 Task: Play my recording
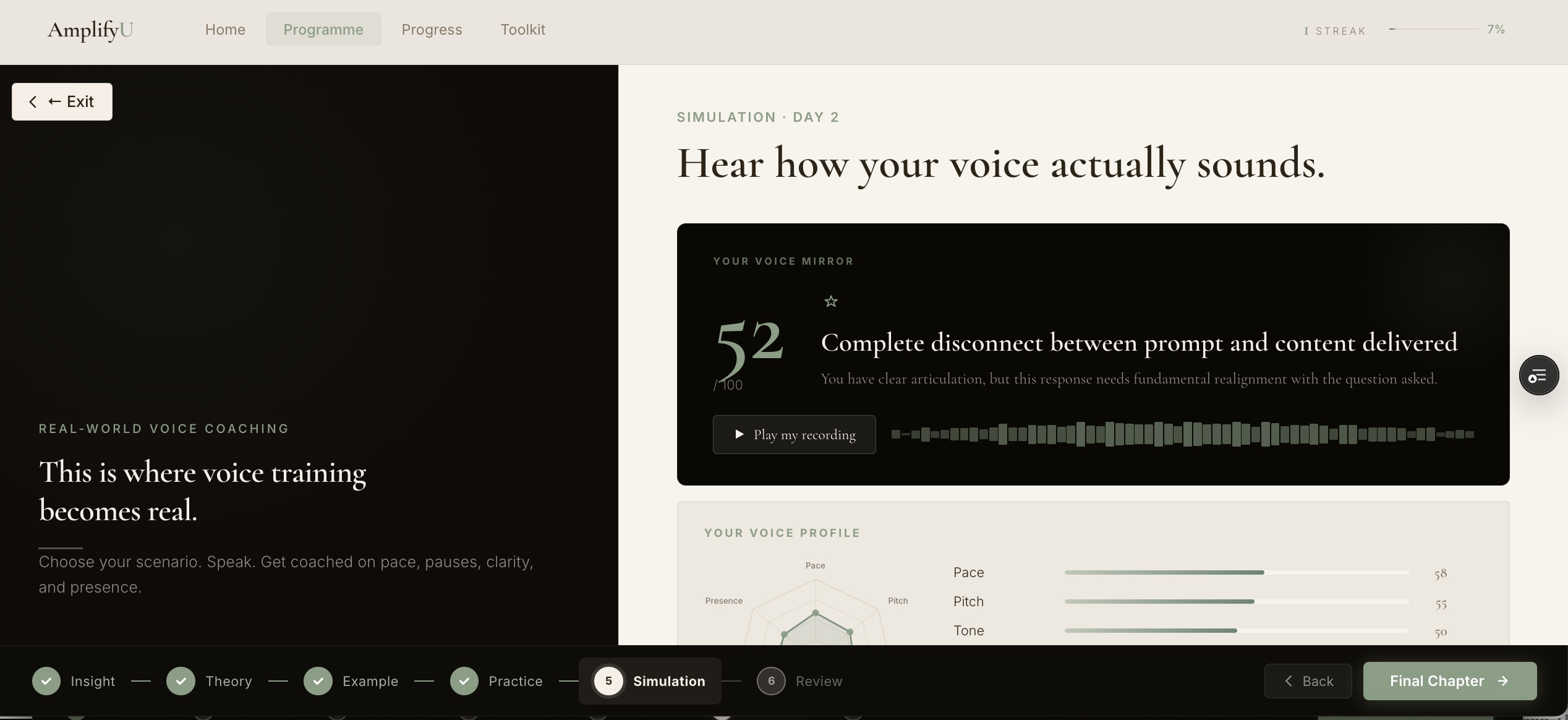click(x=794, y=434)
